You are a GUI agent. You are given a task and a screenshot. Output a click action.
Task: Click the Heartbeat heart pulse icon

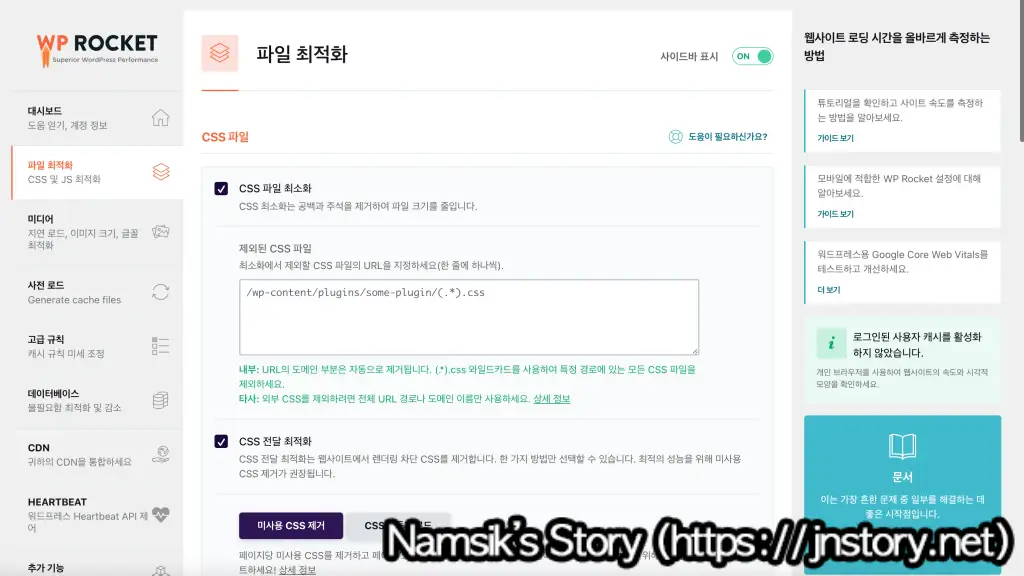click(x=161, y=514)
